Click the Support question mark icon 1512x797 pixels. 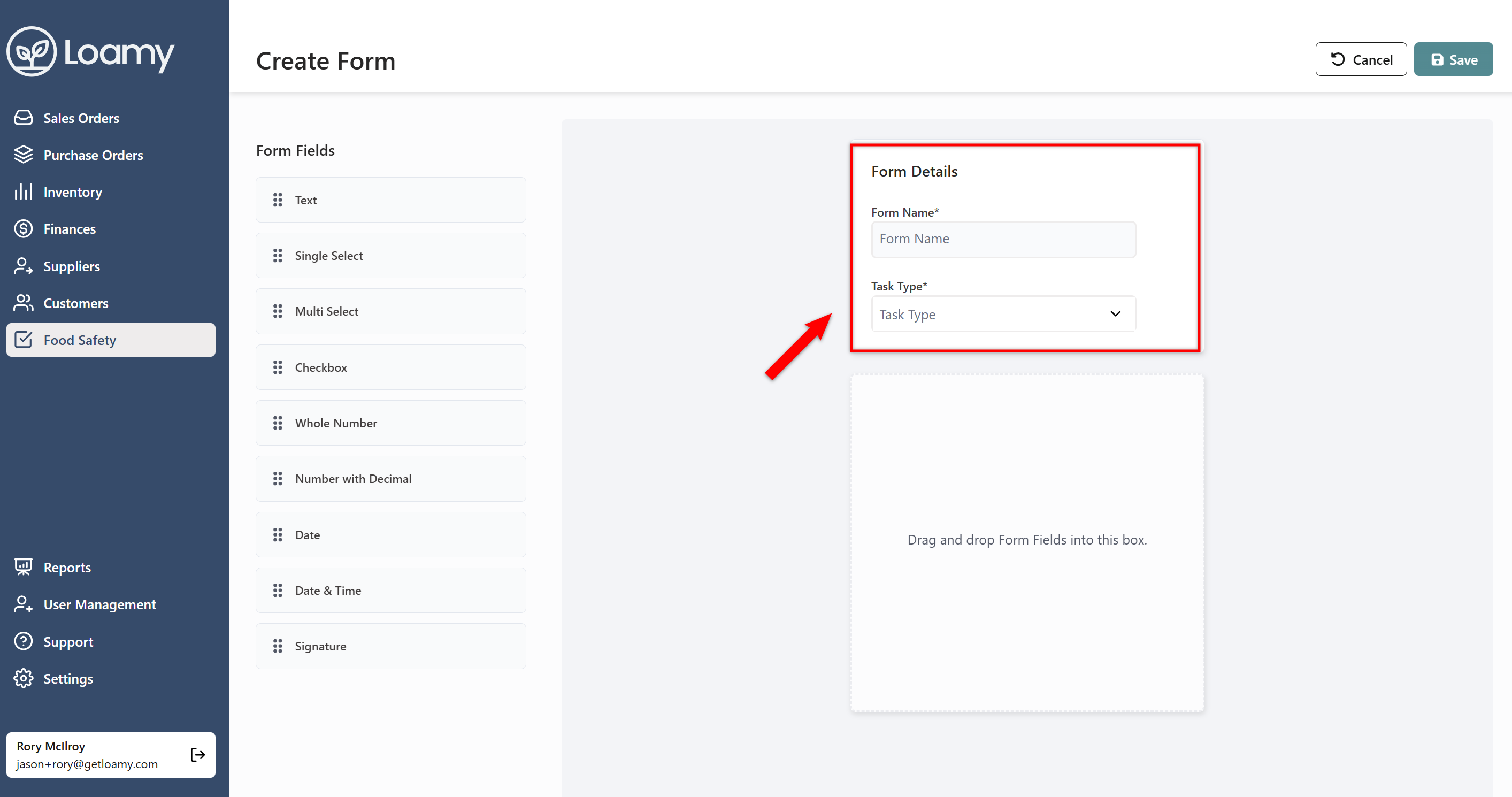(24, 641)
